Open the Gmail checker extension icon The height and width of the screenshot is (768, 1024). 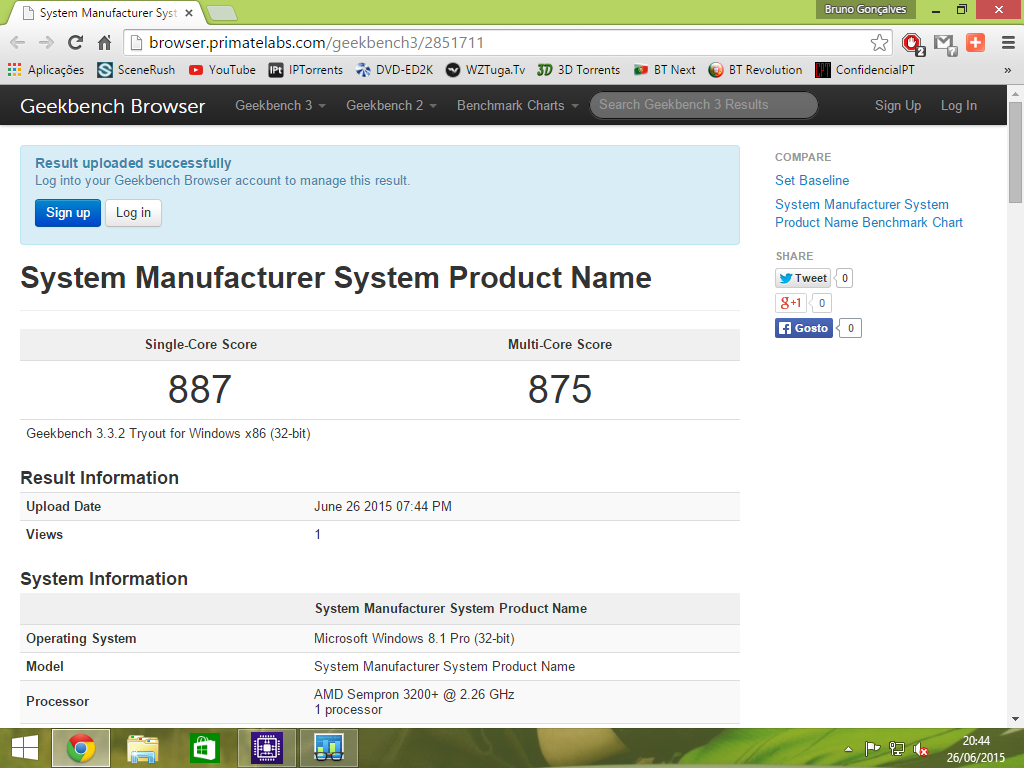pos(944,43)
